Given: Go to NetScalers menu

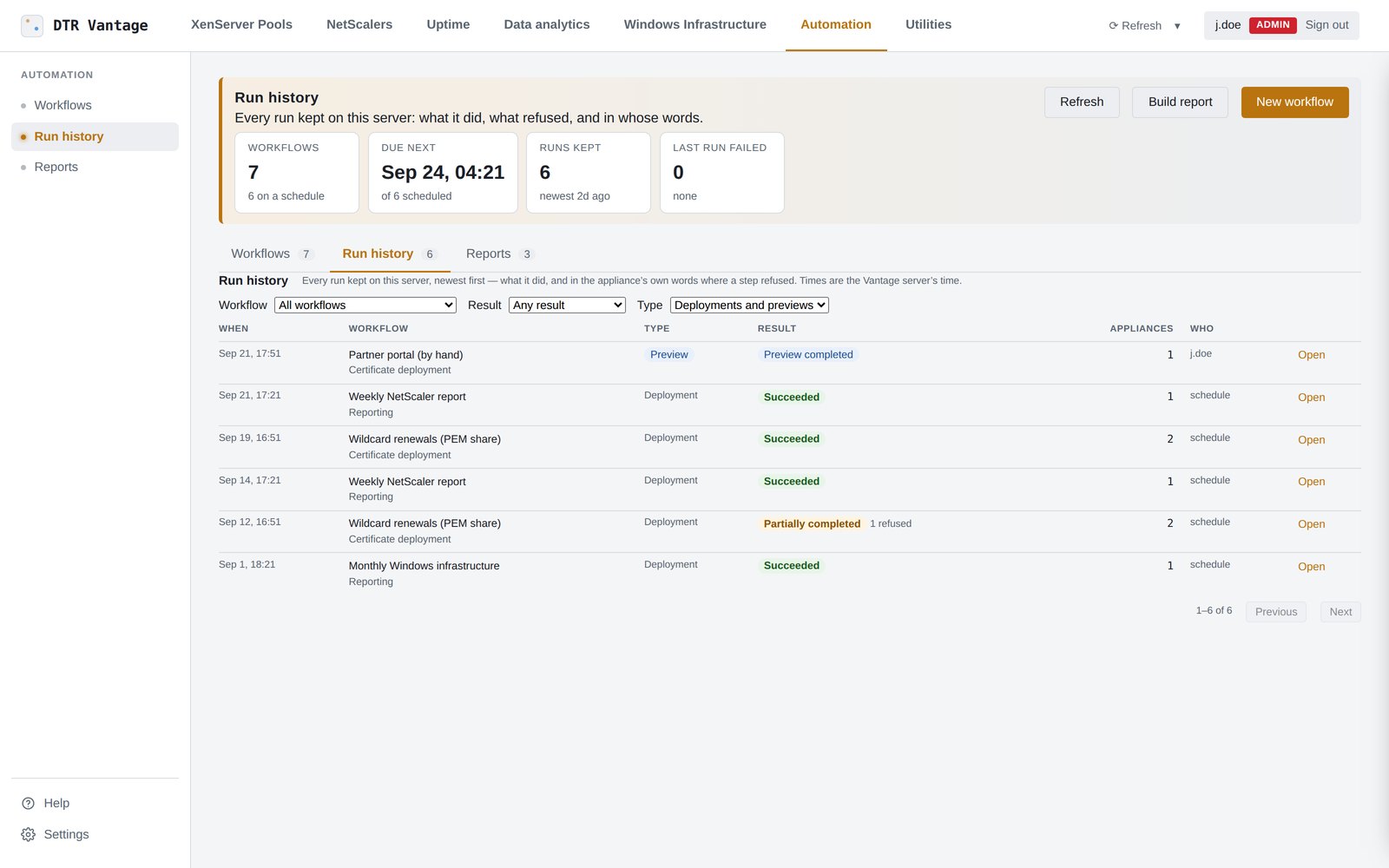Looking at the screenshot, I should [359, 24].
